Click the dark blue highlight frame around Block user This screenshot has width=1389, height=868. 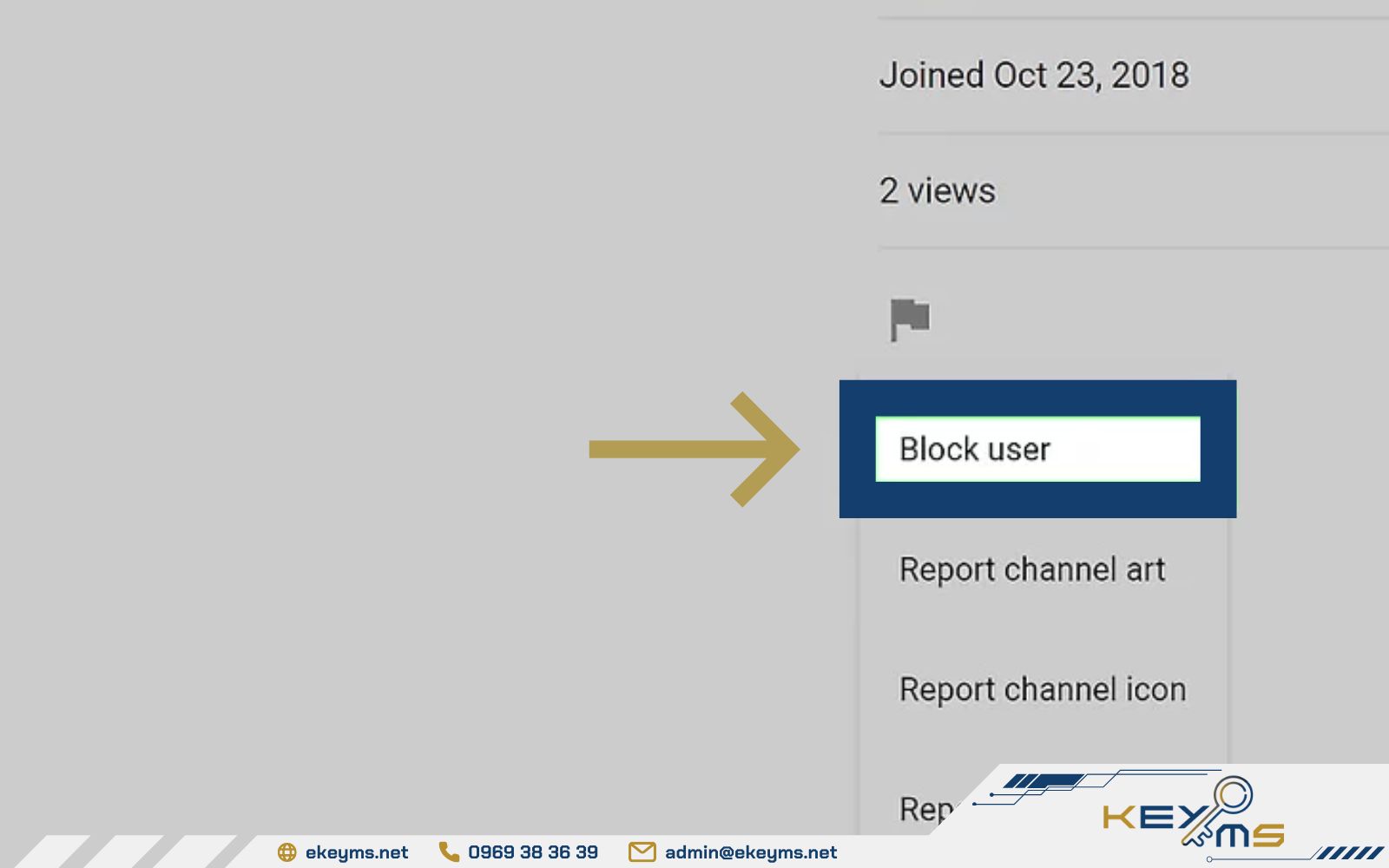tap(1037, 397)
